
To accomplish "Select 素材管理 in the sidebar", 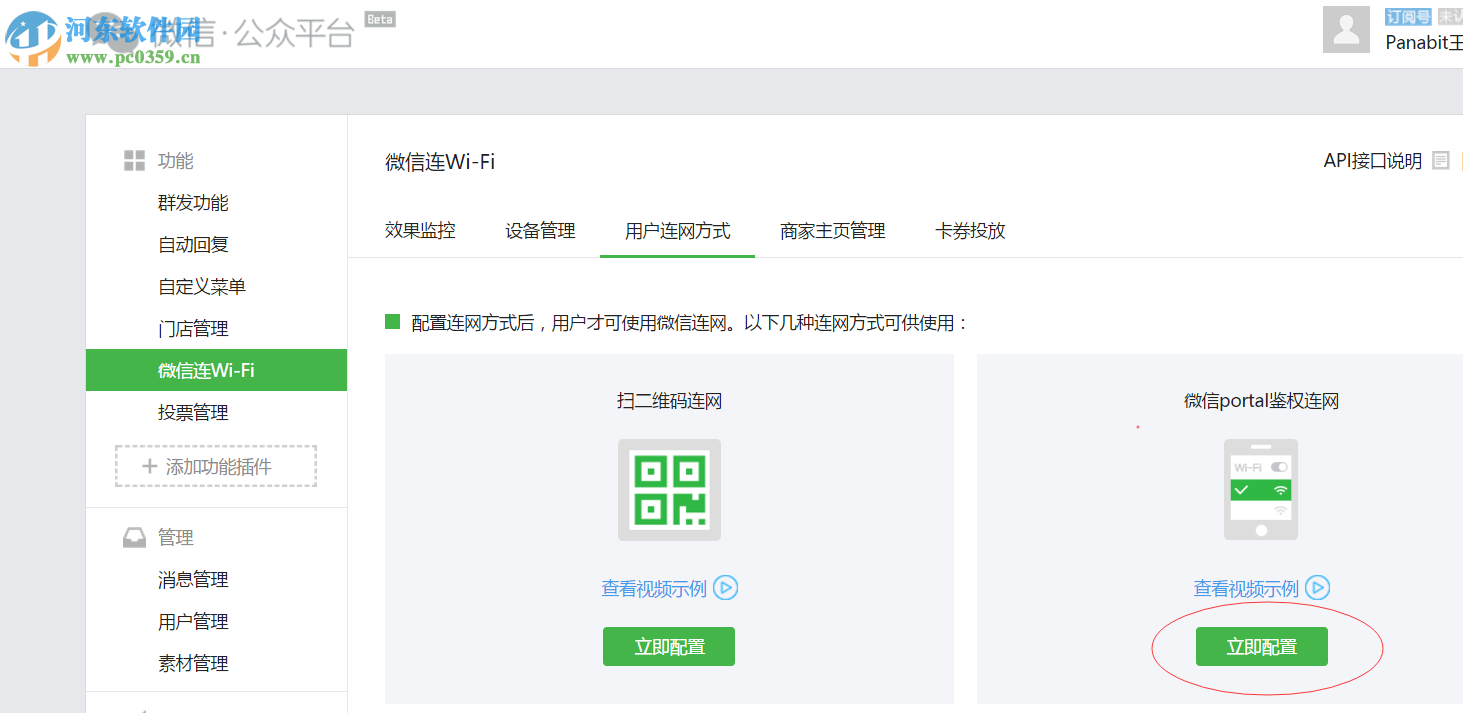I will pyautogui.click(x=193, y=662).
